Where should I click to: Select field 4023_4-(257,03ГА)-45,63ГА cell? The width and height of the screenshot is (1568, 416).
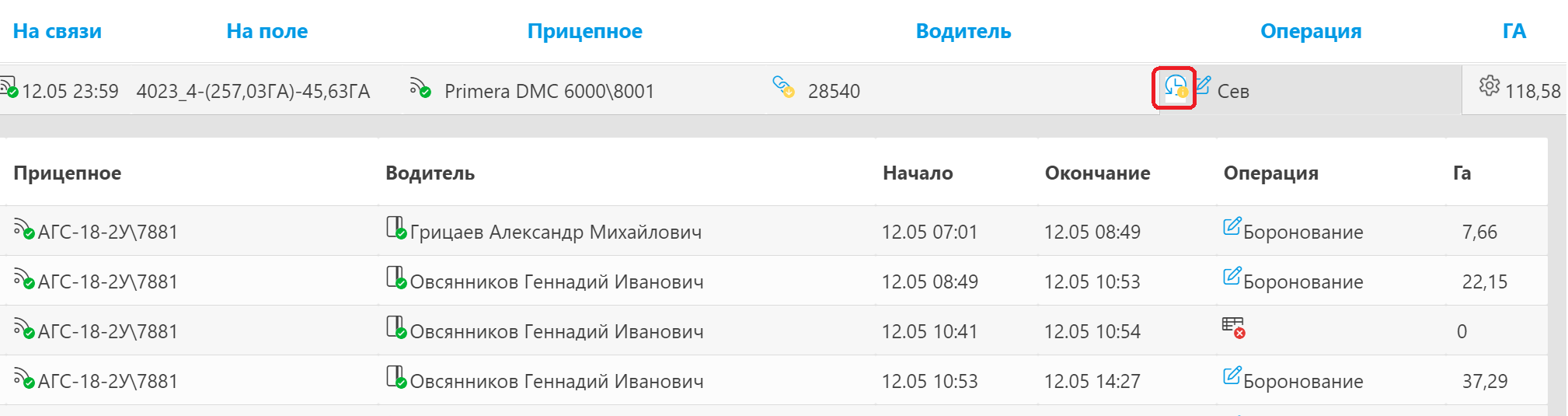[253, 91]
